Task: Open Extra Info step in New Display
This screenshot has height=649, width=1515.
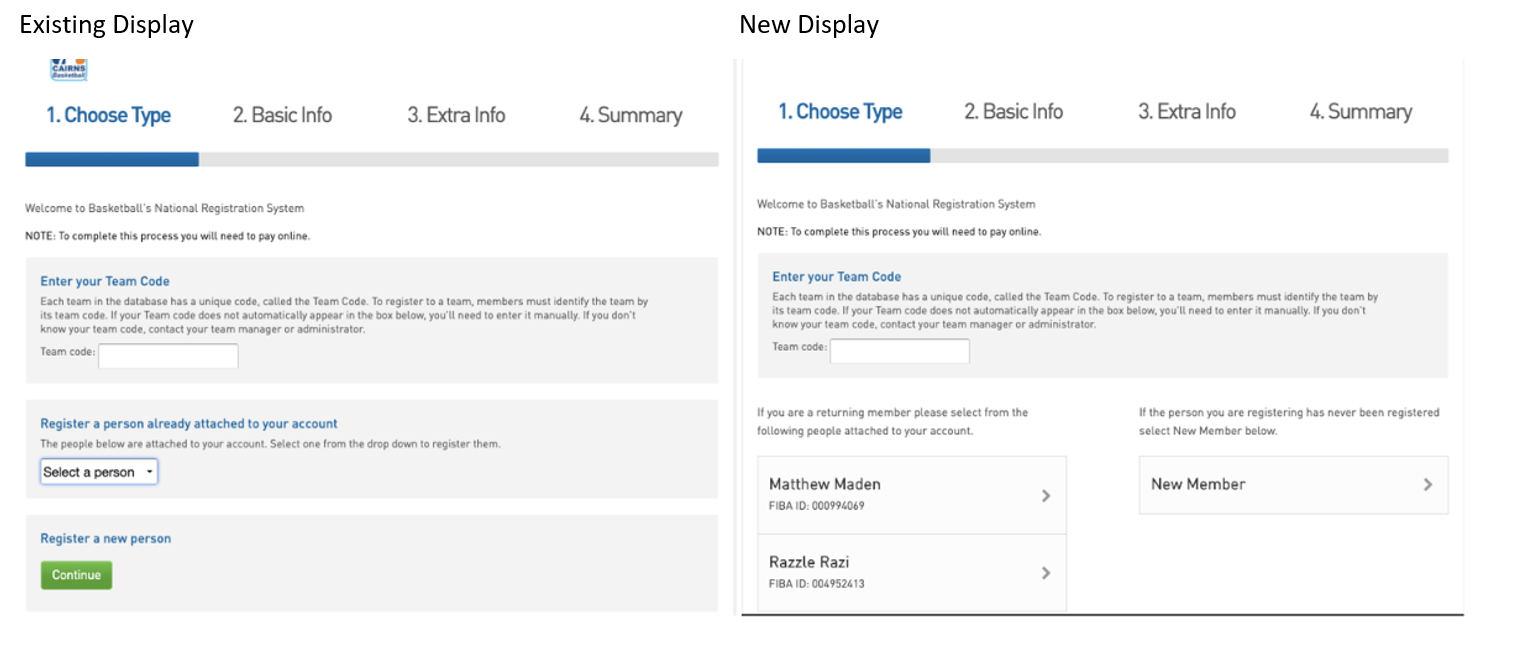Action: pos(1186,112)
